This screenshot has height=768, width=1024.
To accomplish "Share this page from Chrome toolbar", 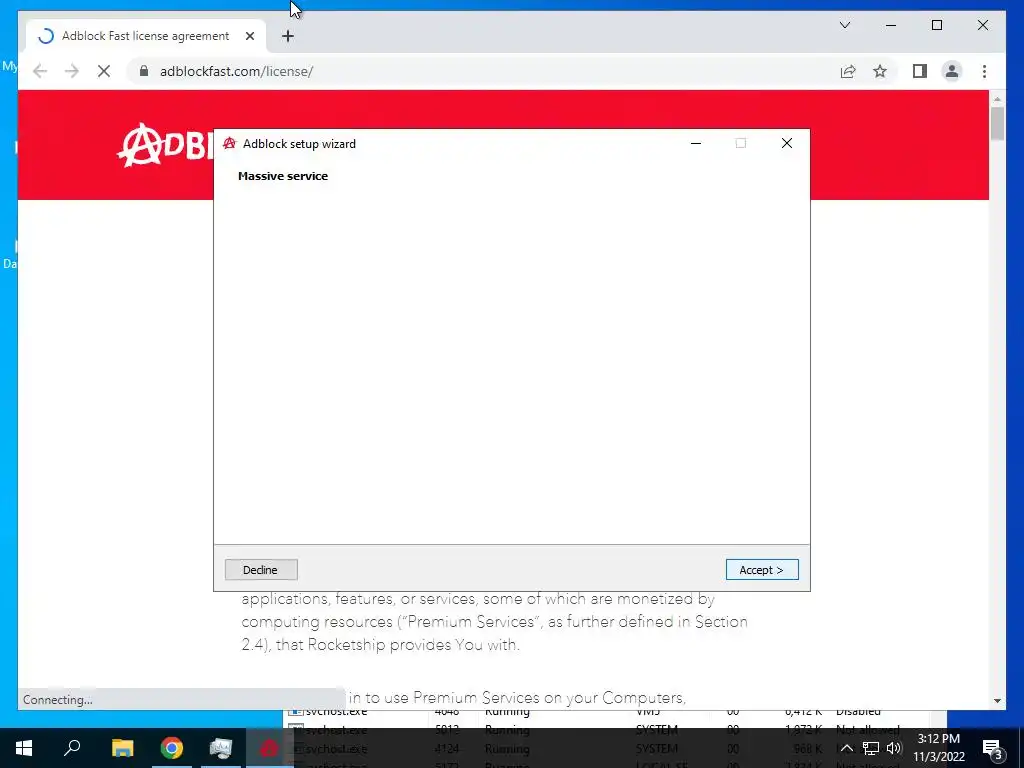I will click(x=848, y=71).
